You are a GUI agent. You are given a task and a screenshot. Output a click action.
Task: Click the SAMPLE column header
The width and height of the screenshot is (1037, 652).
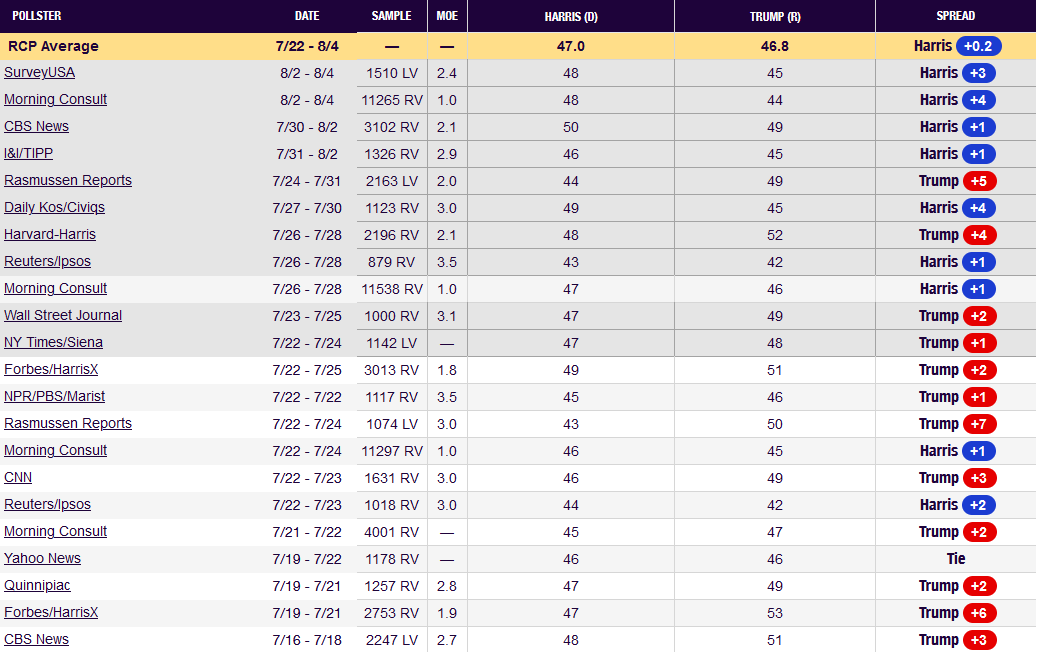click(x=391, y=16)
